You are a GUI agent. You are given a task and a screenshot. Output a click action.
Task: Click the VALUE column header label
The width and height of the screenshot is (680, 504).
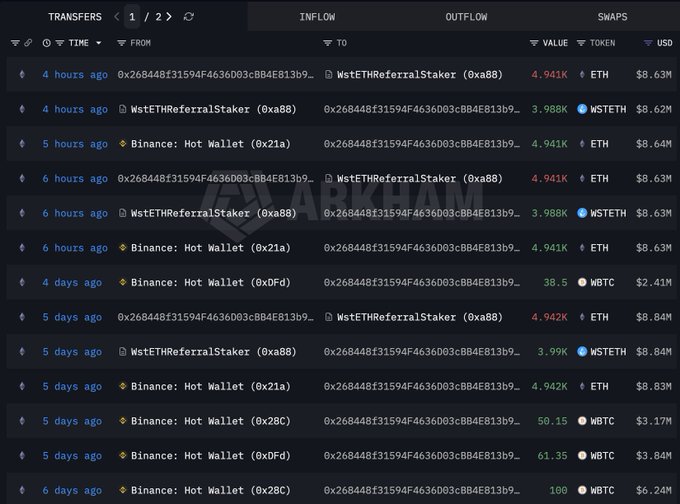point(555,43)
